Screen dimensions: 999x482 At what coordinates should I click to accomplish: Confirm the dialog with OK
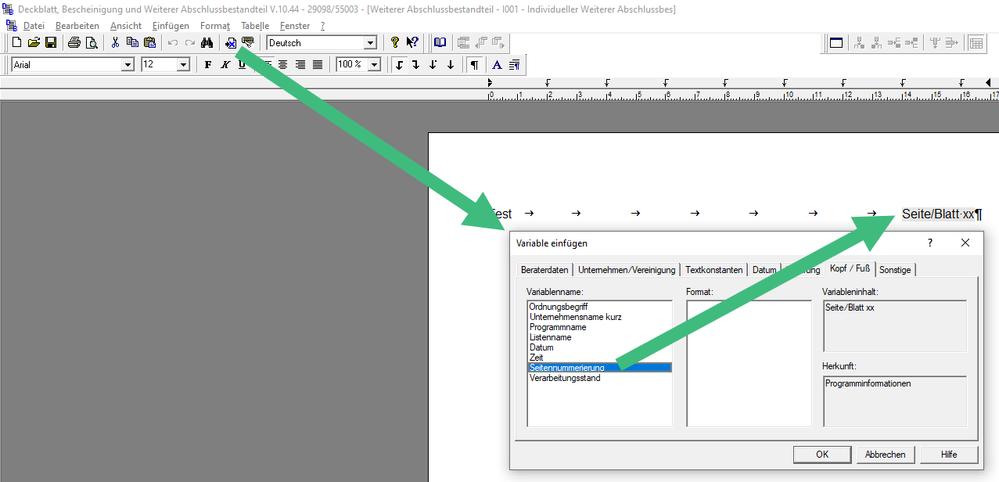pos(822,454)
